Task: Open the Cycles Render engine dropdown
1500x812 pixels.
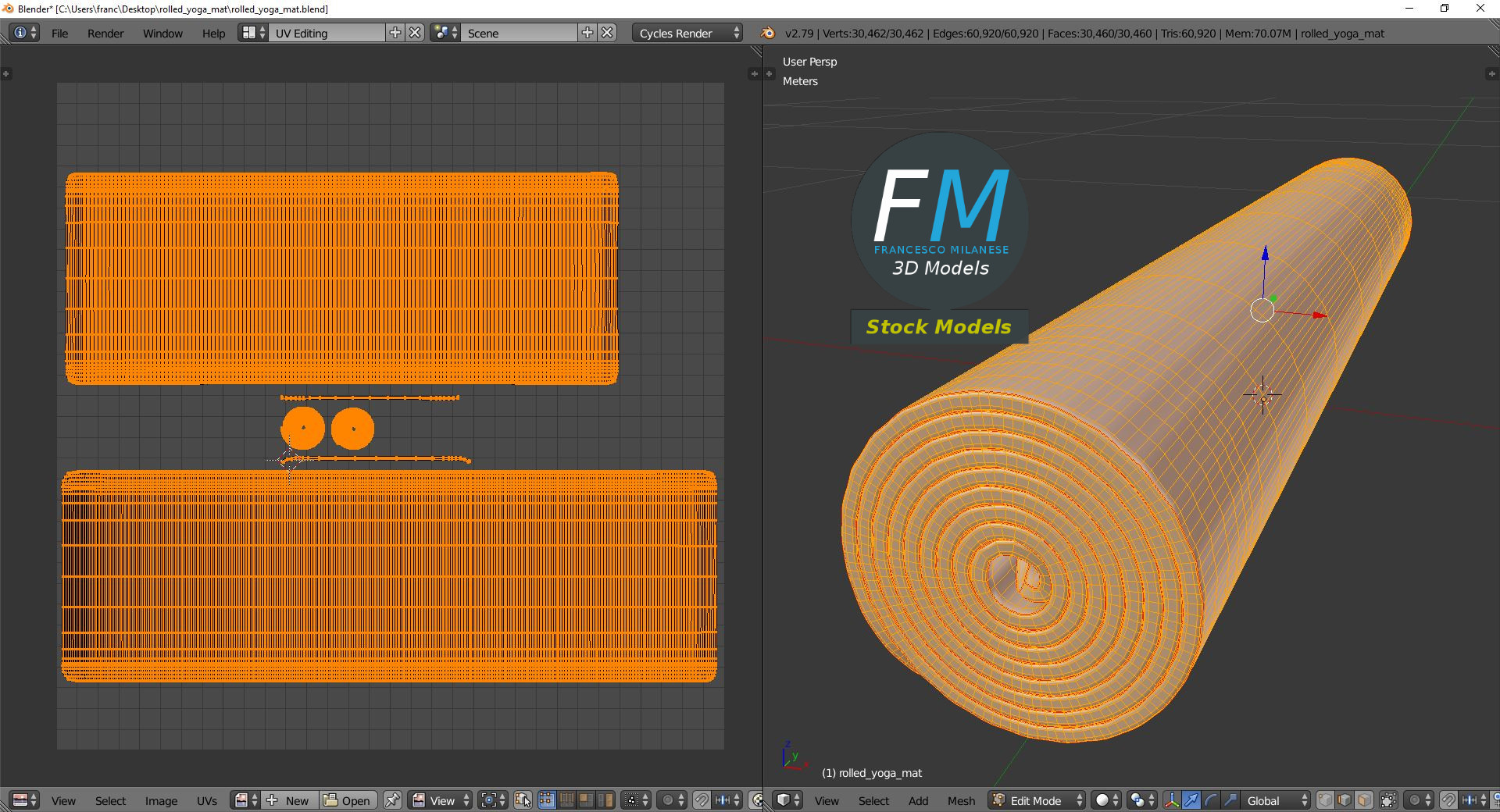Action: (688, 33)
